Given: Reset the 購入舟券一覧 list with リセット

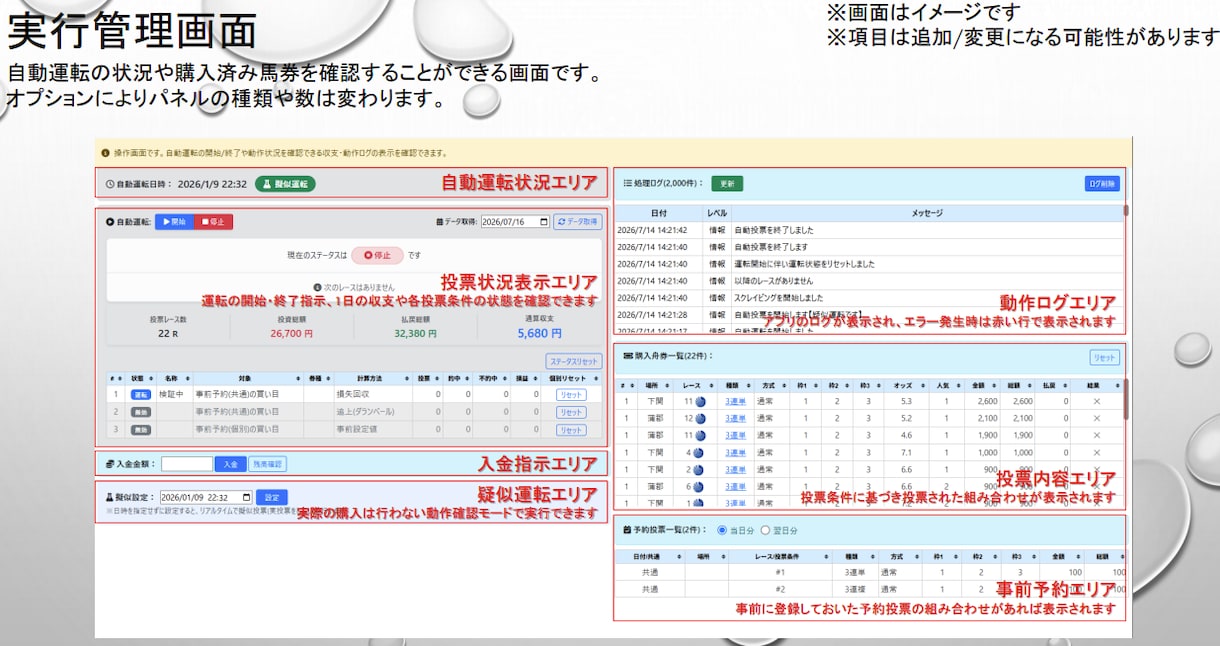Looking at the screenshot, I should tap(1104, 357).
